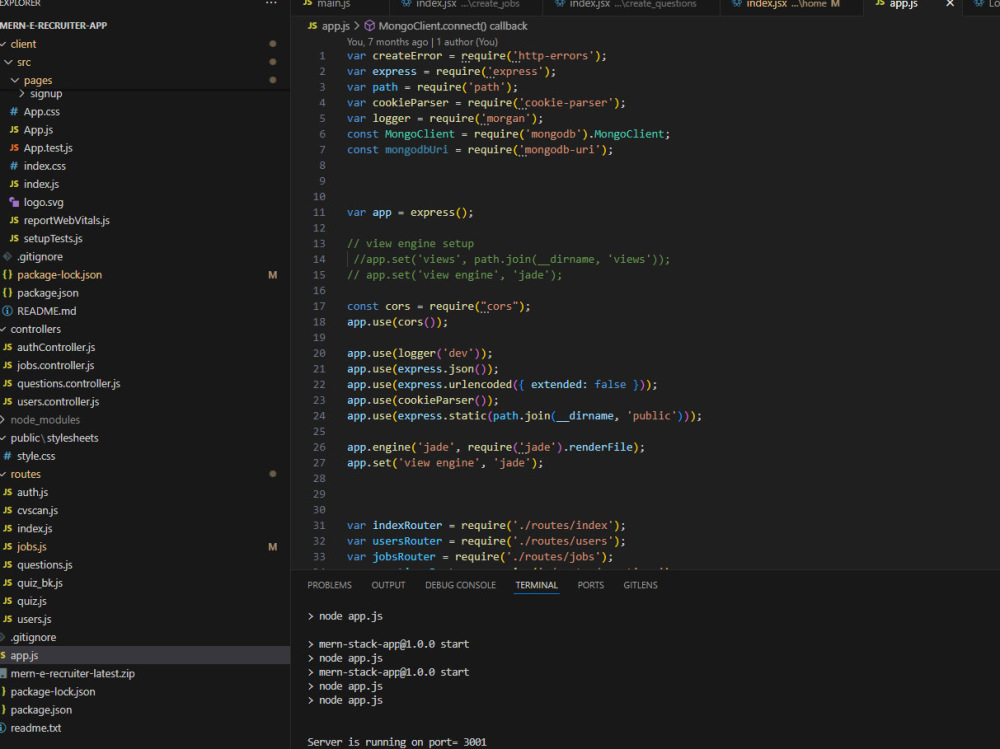Open the Explorer more actions ellipsis
Image resolution: width=1000 pixels, height=749 pixels.
(x=271, y=3)
